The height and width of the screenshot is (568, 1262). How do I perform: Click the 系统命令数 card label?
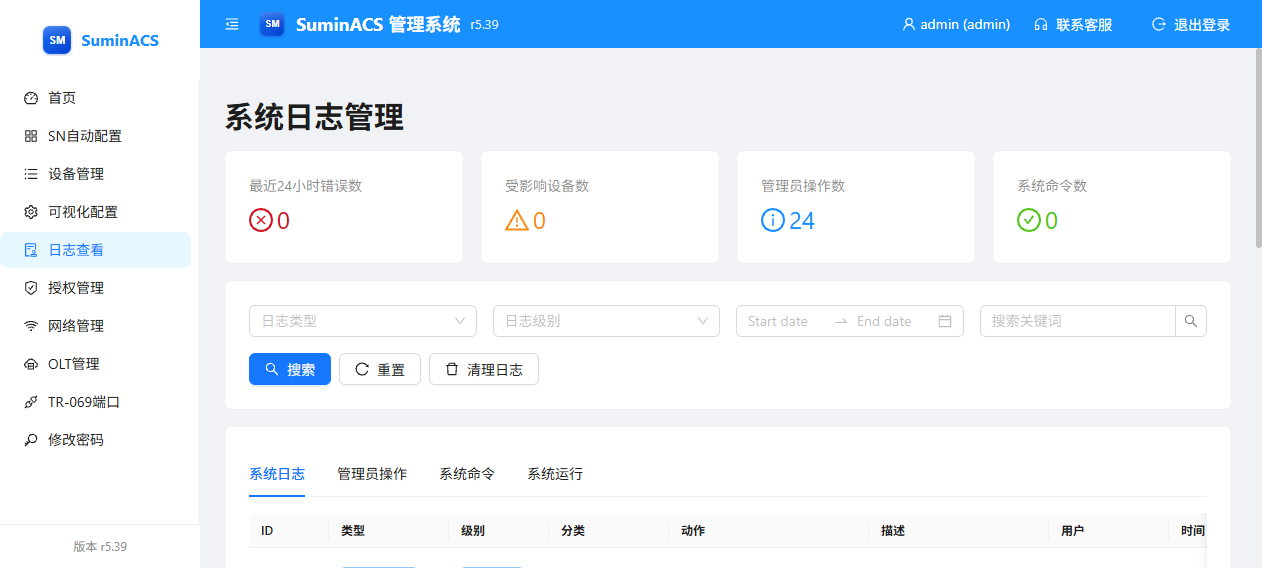(x=1052, y=186)
